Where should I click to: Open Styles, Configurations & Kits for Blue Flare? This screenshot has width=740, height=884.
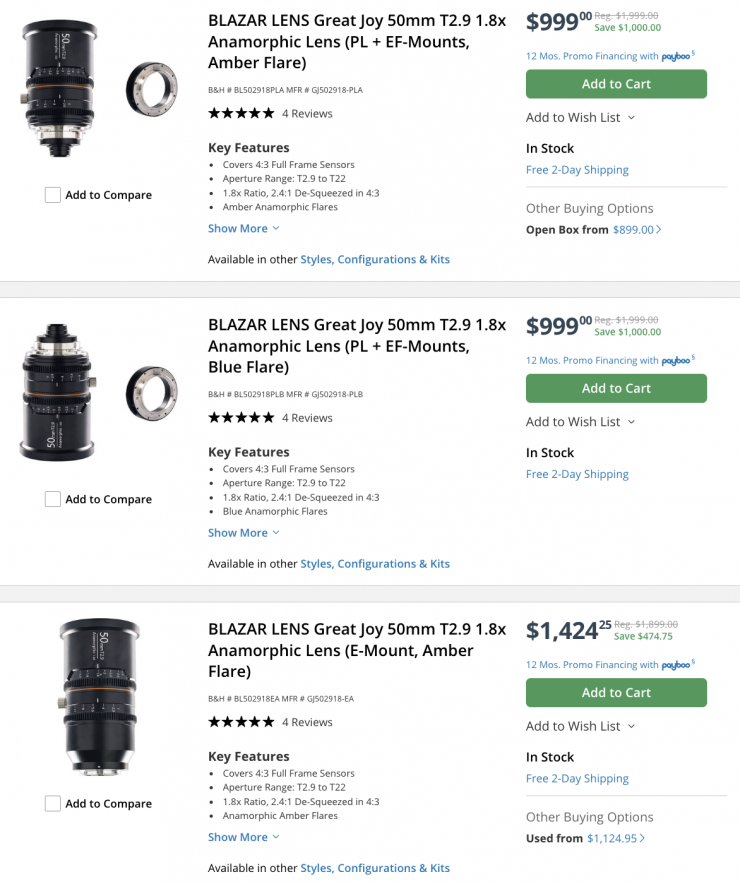375,564
